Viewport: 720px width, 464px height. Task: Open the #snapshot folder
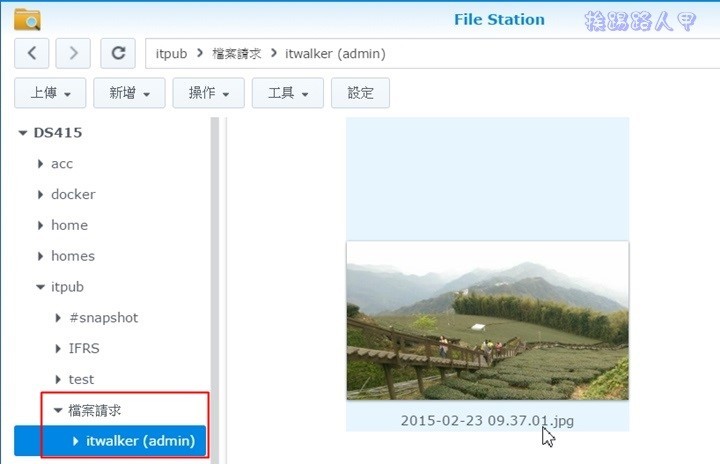[x=103, y=318]
